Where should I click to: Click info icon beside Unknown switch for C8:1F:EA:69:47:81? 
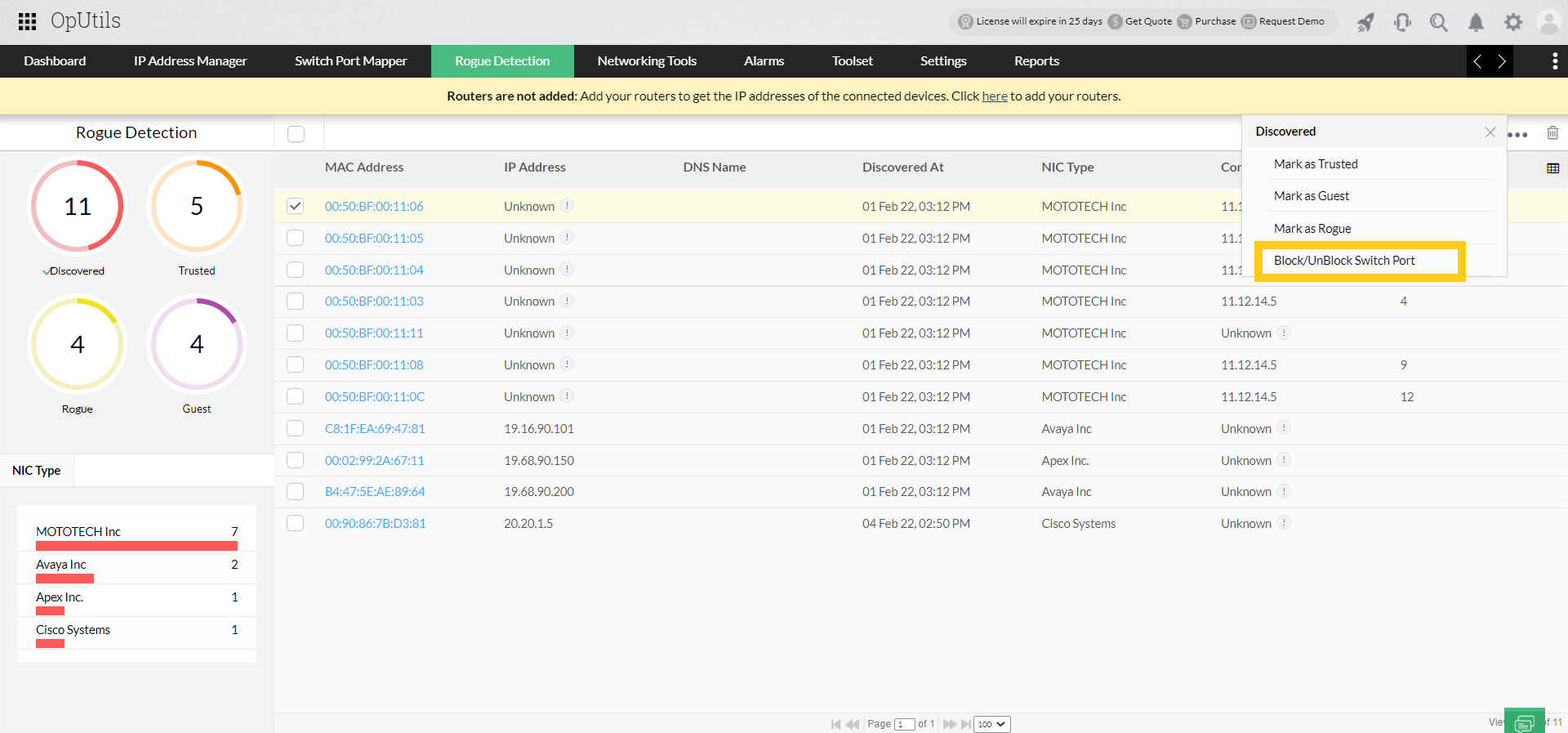pos(1284,428)
